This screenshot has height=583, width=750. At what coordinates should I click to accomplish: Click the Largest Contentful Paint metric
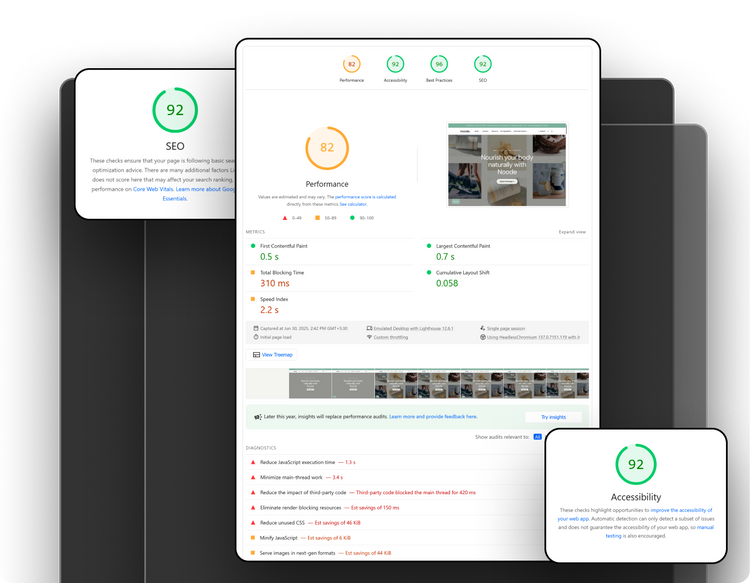coord(506,252)
